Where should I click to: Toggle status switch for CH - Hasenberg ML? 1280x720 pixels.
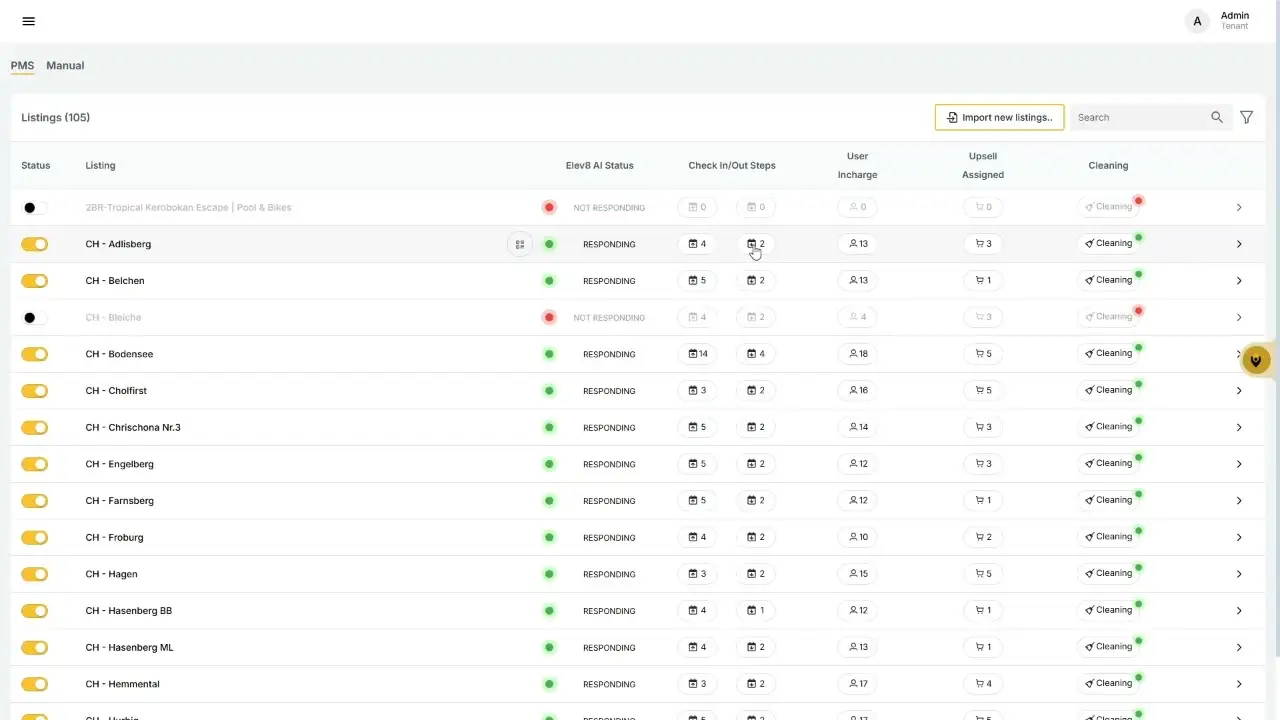point(35,647)
